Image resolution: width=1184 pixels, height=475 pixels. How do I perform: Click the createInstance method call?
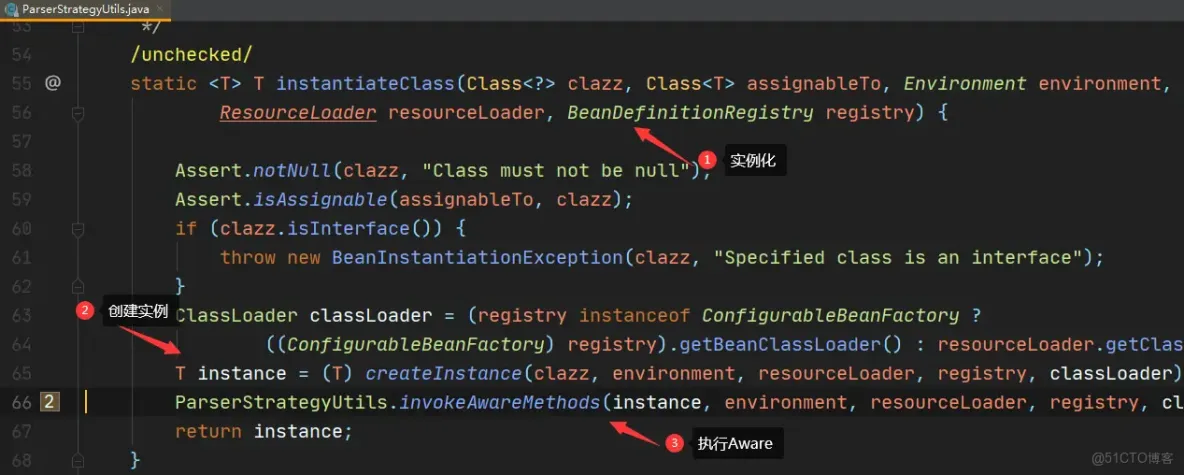[x=444, y=373]
